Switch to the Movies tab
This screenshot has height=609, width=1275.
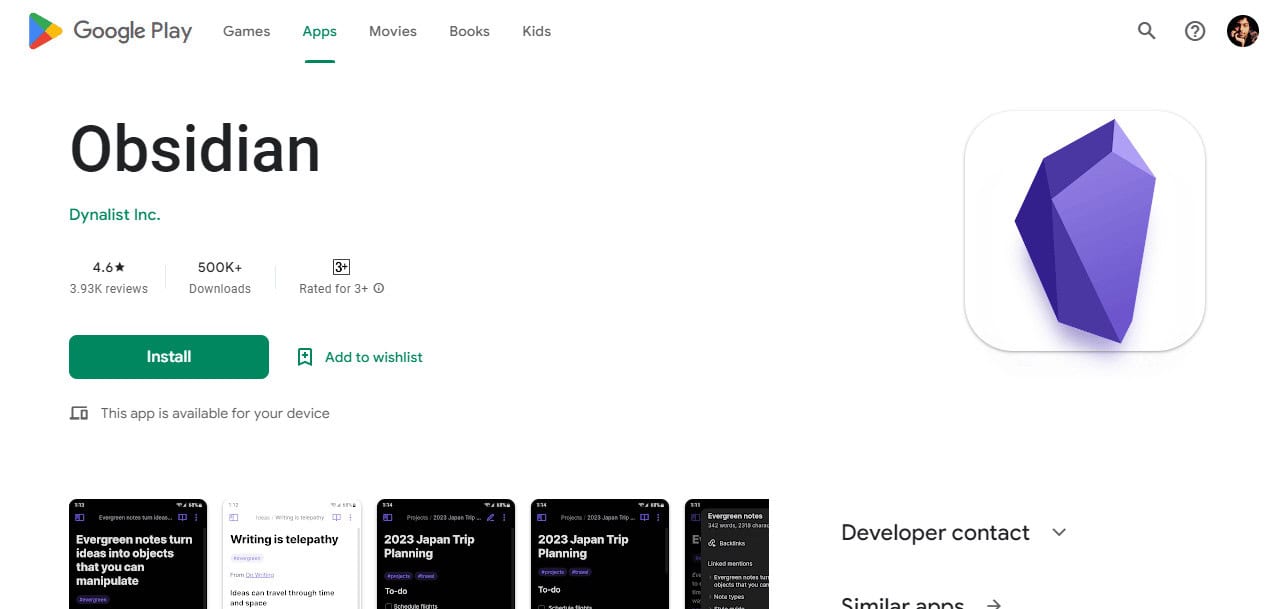(393, 31)
